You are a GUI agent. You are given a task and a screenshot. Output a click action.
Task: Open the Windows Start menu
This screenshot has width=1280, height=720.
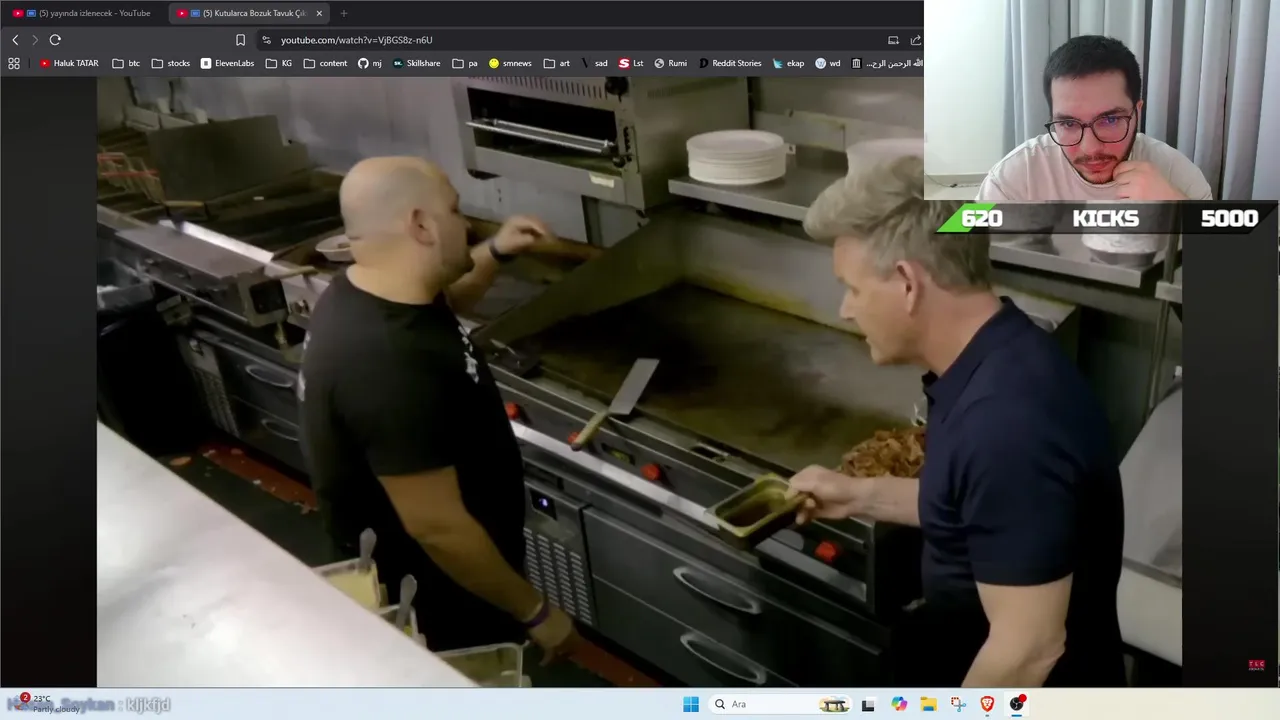click(x=691, y=704)
